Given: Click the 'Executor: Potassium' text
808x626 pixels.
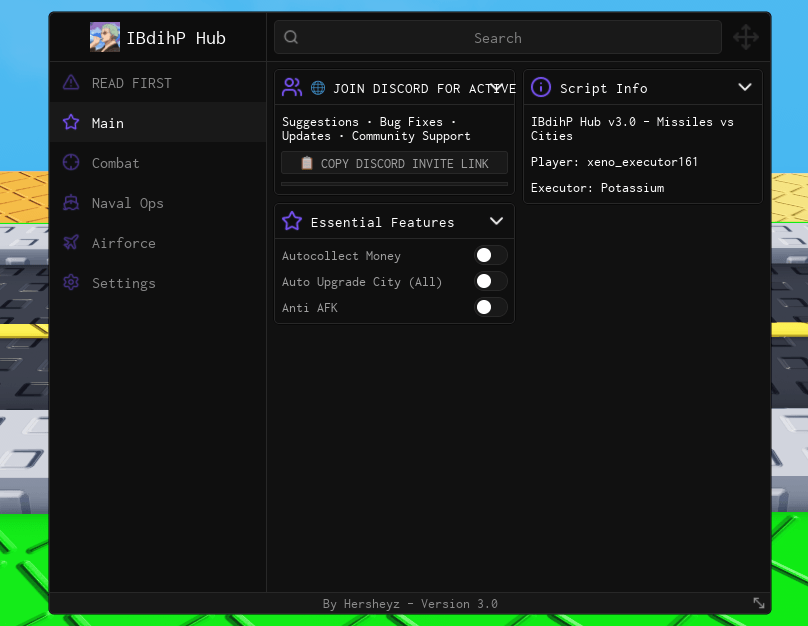Looking at the screenshot, I should [597, 188].
